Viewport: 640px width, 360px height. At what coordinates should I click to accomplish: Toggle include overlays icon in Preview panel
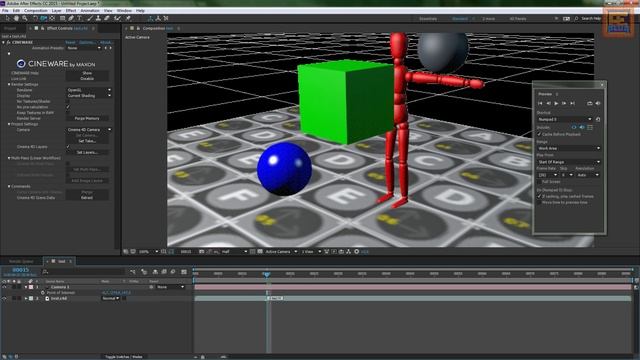pyautogui.click(x=590, y=128)
